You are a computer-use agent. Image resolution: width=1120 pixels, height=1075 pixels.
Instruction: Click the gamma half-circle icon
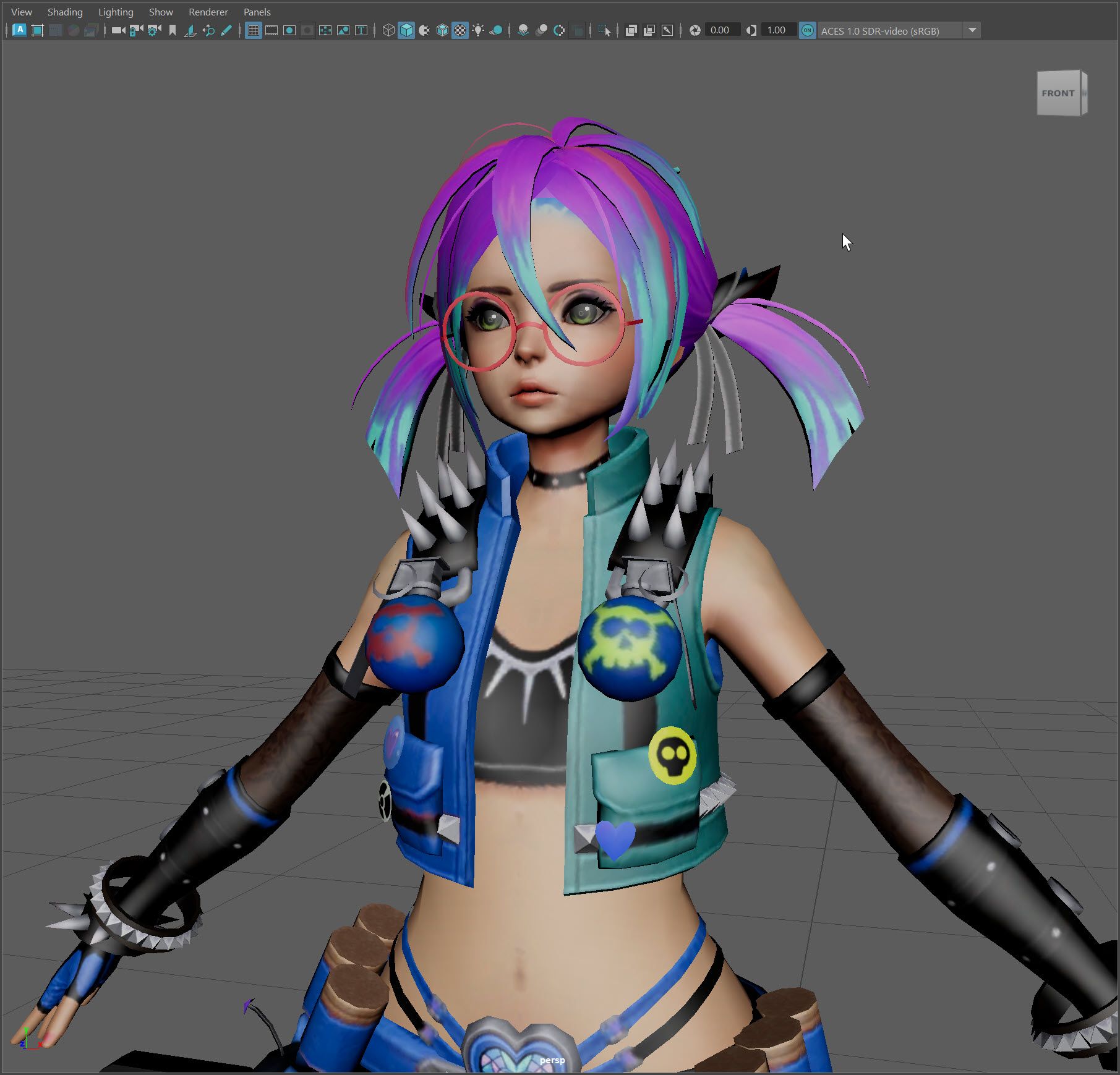coord(751,30)
